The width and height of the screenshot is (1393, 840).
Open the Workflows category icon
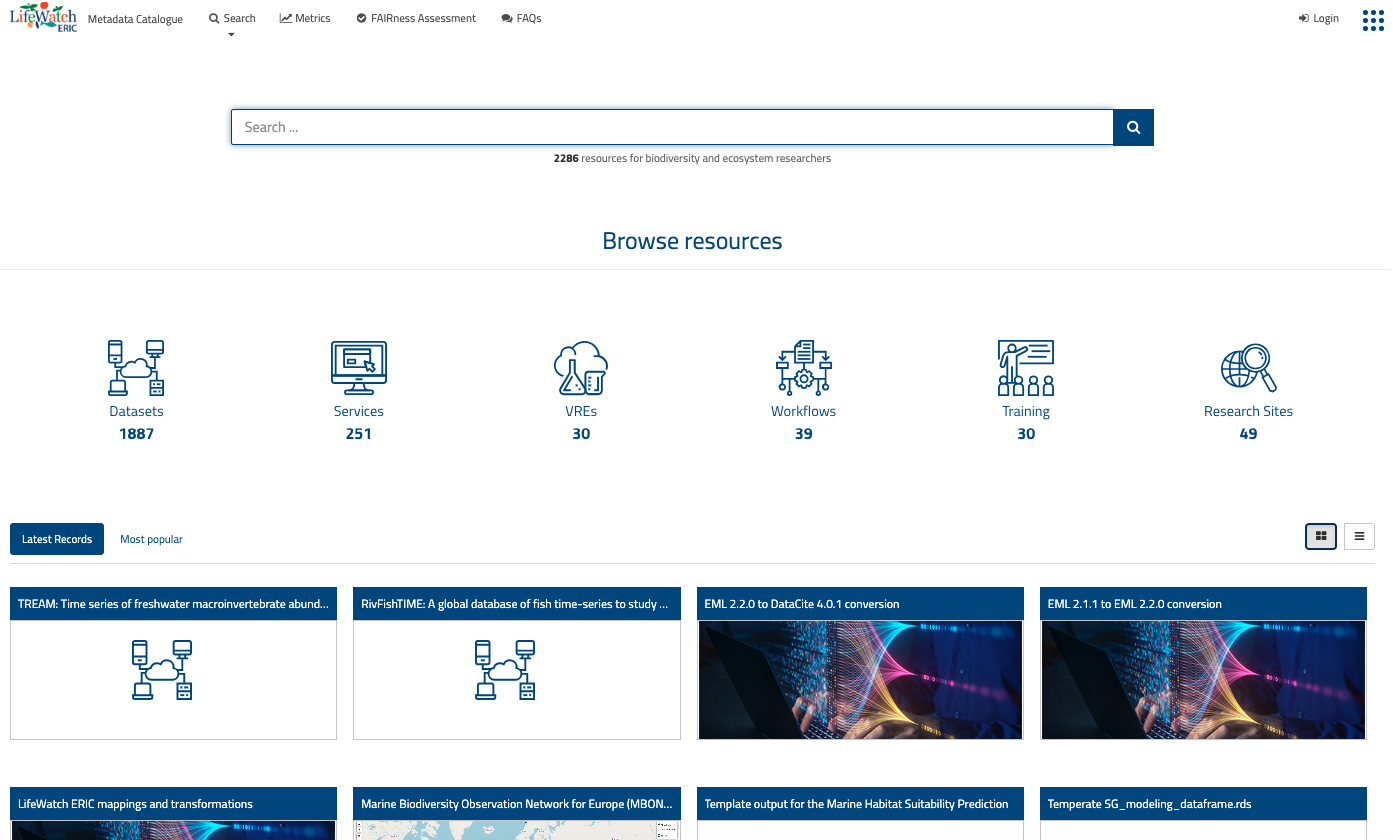pos(803,368)
